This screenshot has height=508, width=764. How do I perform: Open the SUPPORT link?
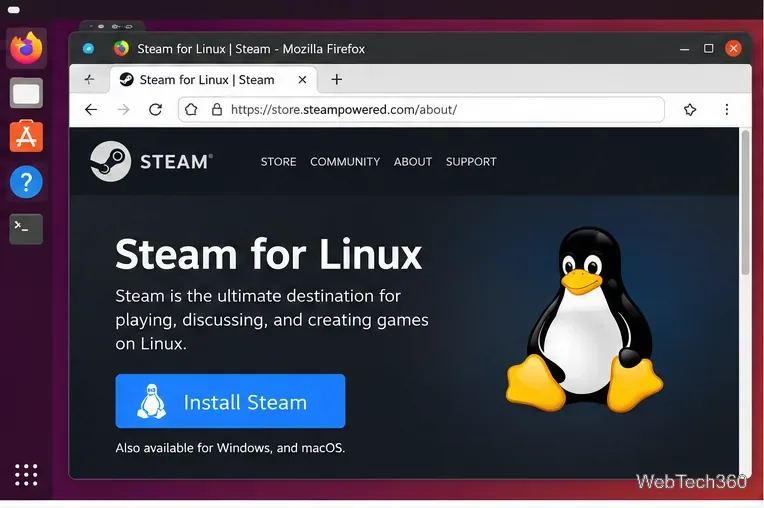471,162
